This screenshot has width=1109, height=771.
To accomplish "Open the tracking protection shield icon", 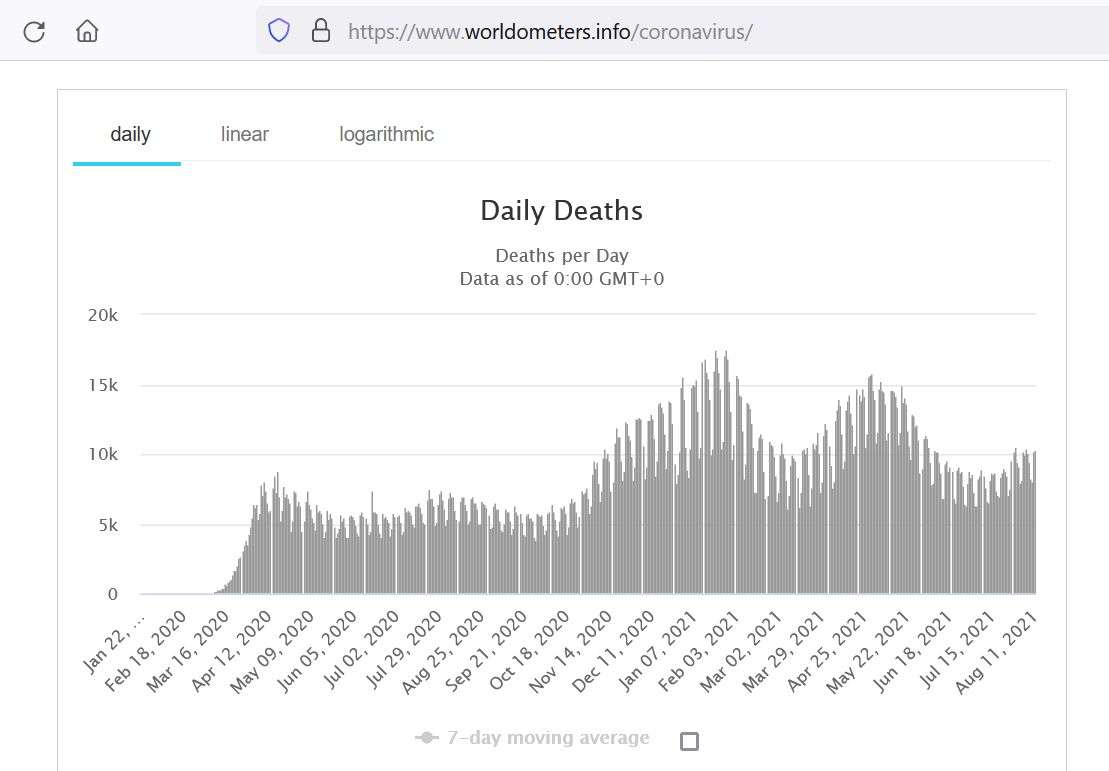I will click(279, 31).
